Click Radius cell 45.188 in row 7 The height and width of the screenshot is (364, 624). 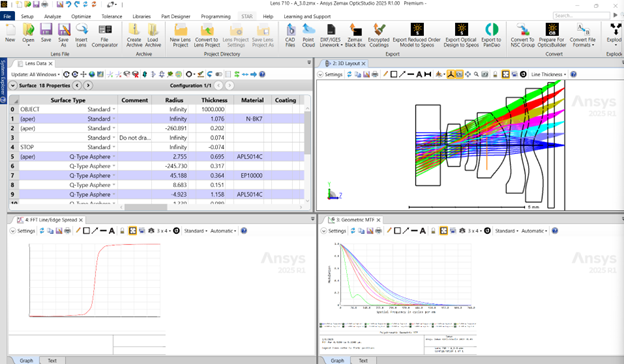click(x=174, y=175)
